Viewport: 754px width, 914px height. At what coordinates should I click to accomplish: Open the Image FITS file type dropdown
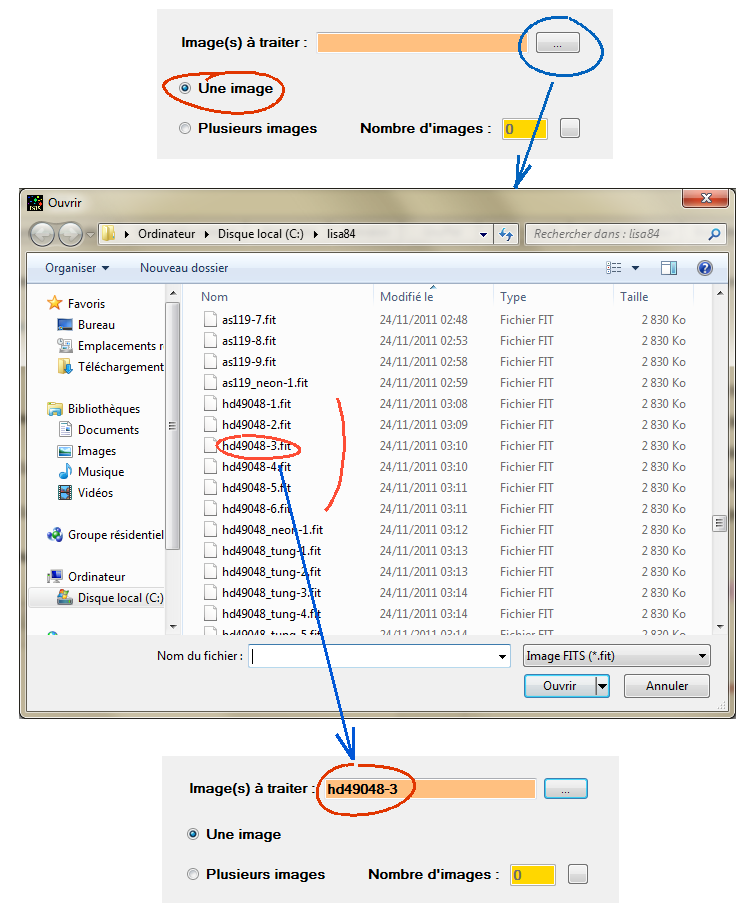click(x=616, y=656)
